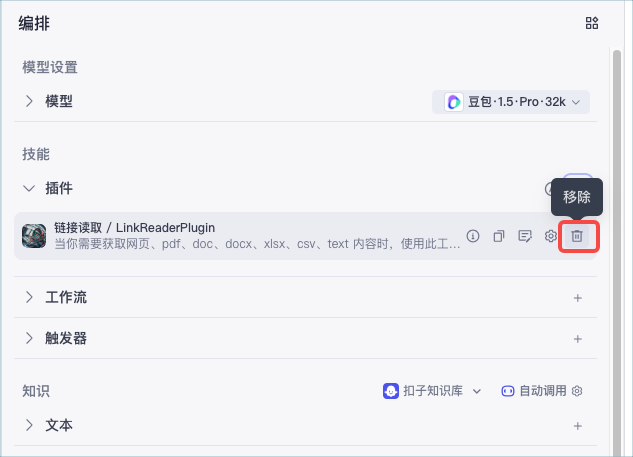Open LinkReaderPlugin settings gear

(x=550, y=236)
